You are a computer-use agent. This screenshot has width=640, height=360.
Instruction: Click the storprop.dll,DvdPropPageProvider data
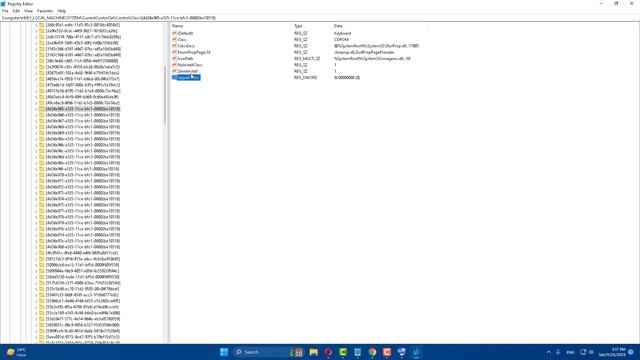(x=364, y=52)
